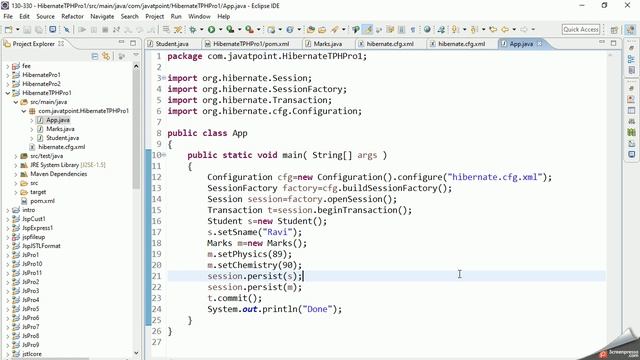Screen dimensions: 640x360
Task: Toggle Link with Editor in Project Explorer
Action: [106, 56]
